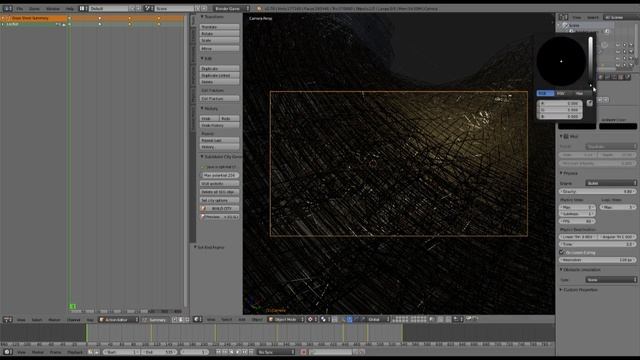The width and height of the screenshot is (640, 360).
Task: Open the No Sync playback dropdown
Action: click(x=276, y=352)
